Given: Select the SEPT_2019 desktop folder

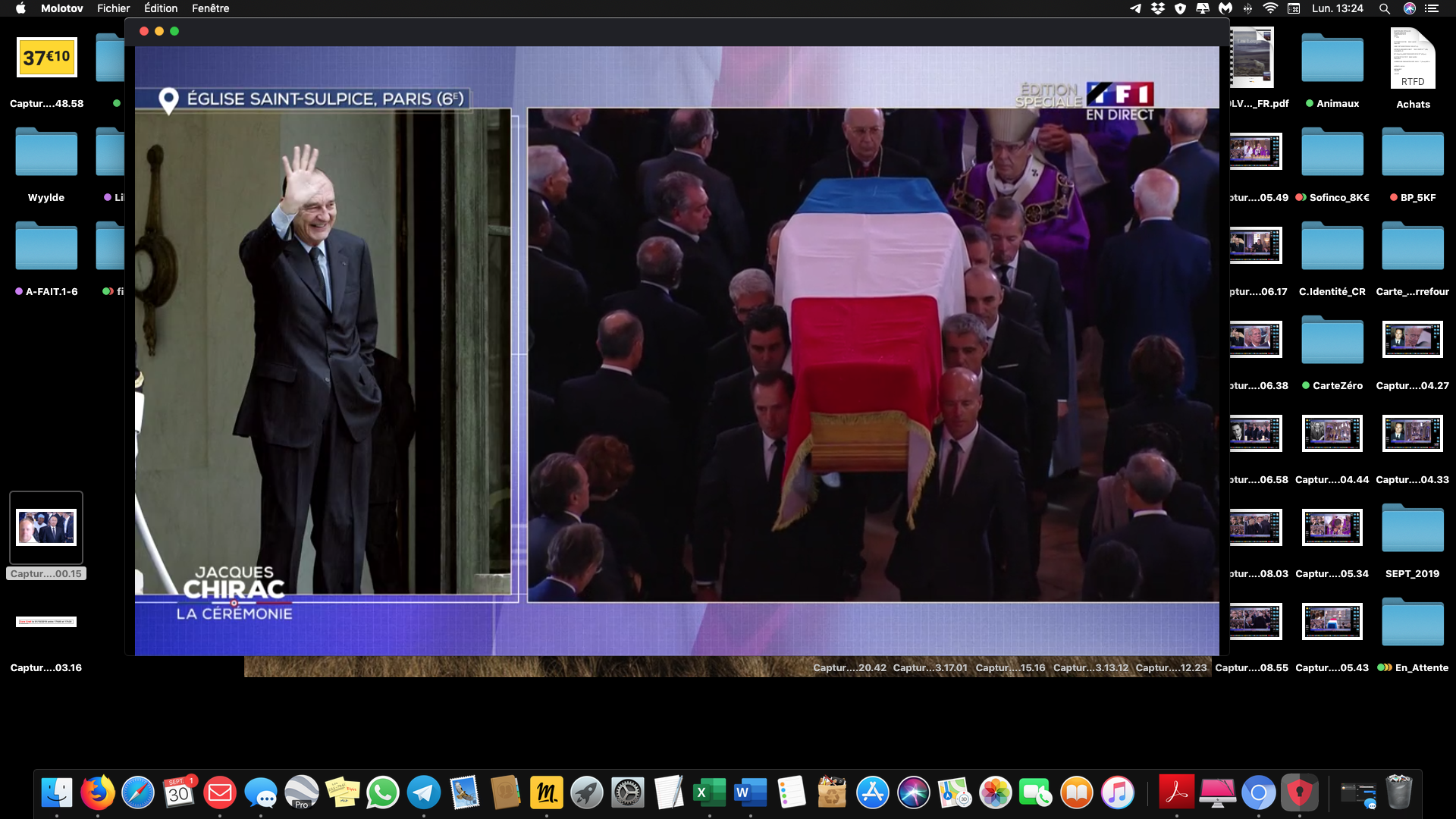Looking at the screenshot, I should point(1412,529).
